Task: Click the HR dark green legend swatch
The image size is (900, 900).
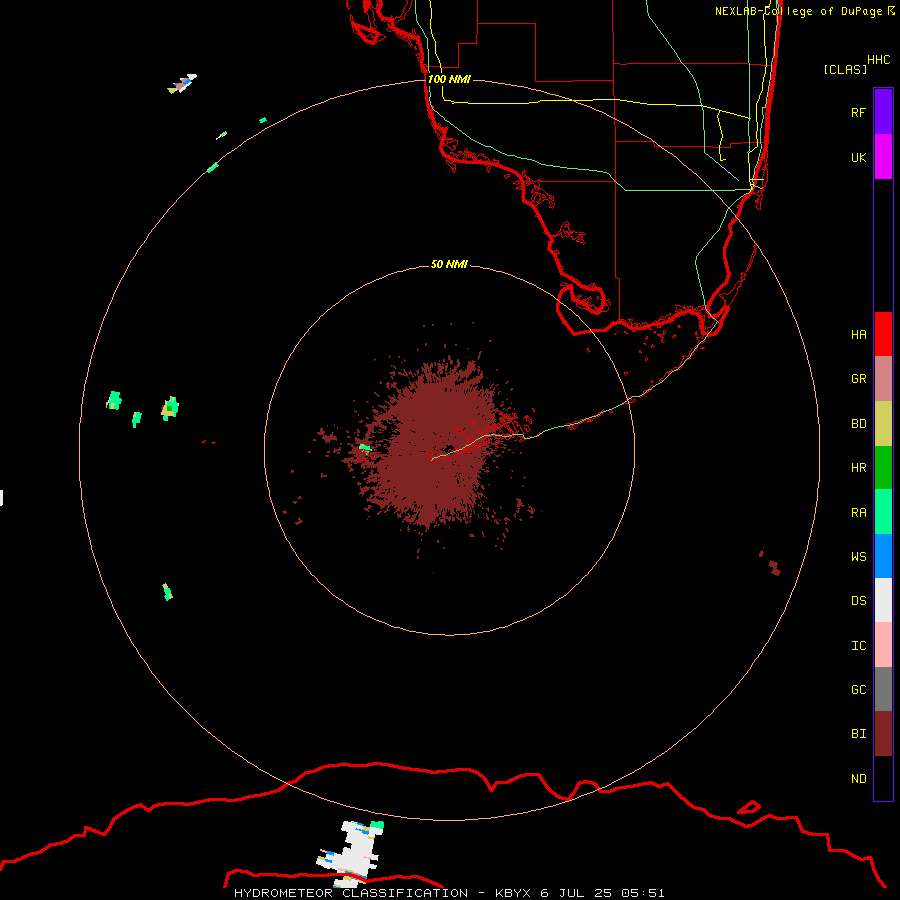Action: [883, 468]
